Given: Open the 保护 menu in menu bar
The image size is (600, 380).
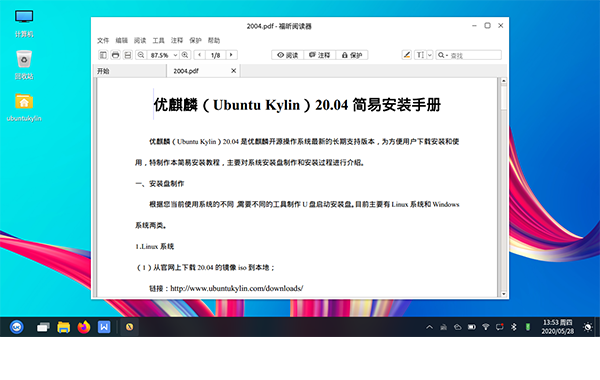Looking at the screenshot, I should point(195,40).
